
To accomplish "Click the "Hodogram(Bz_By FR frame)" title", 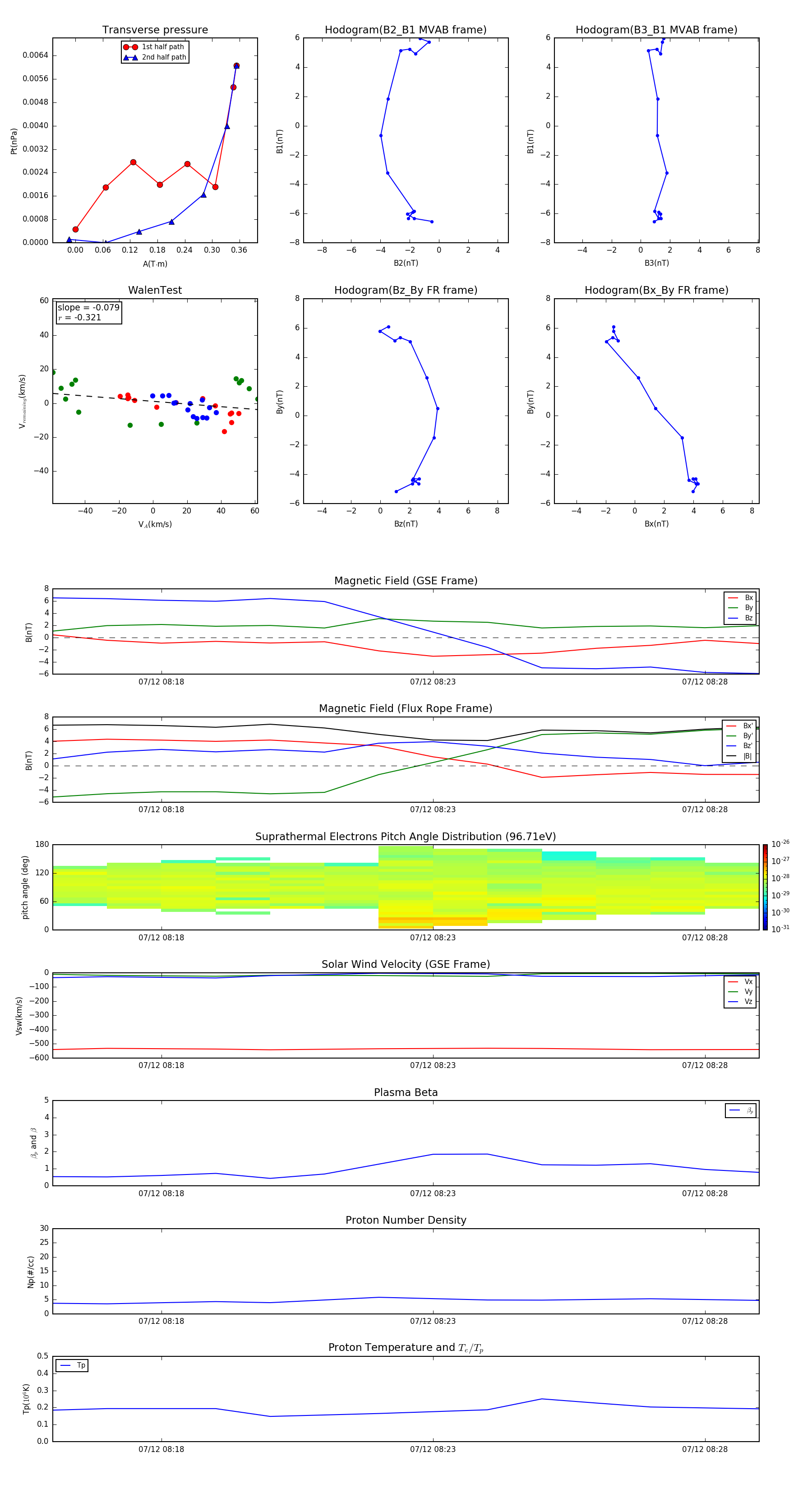I will (x=406, y=290).
